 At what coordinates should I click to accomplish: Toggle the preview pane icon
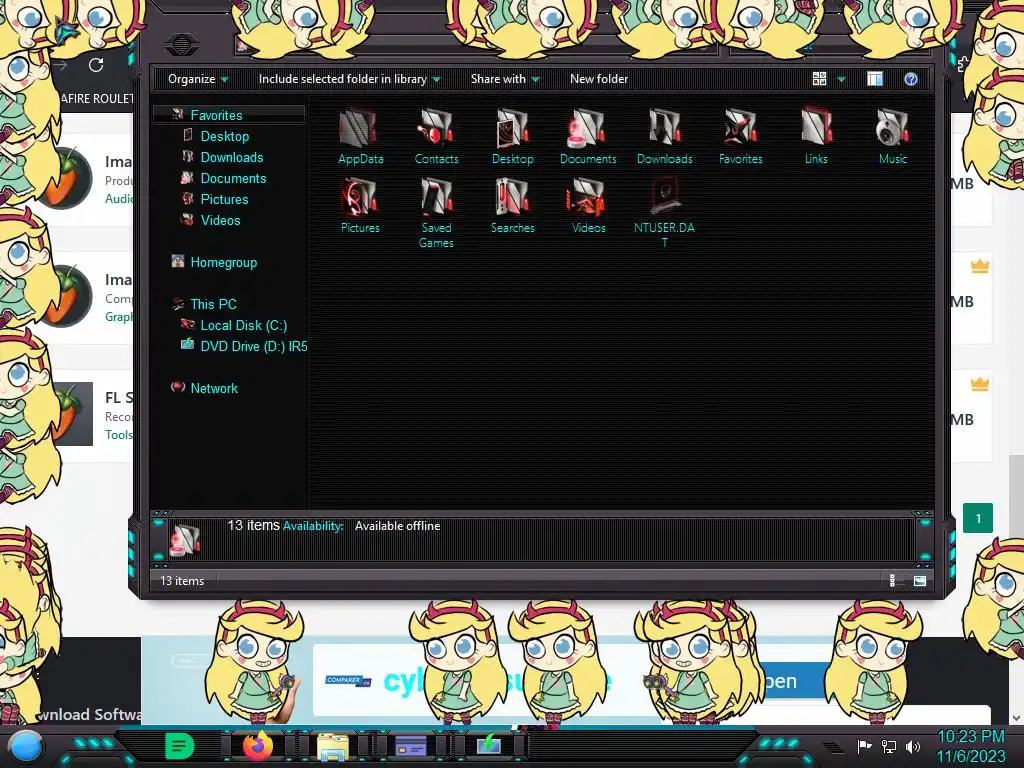point(874,79)
